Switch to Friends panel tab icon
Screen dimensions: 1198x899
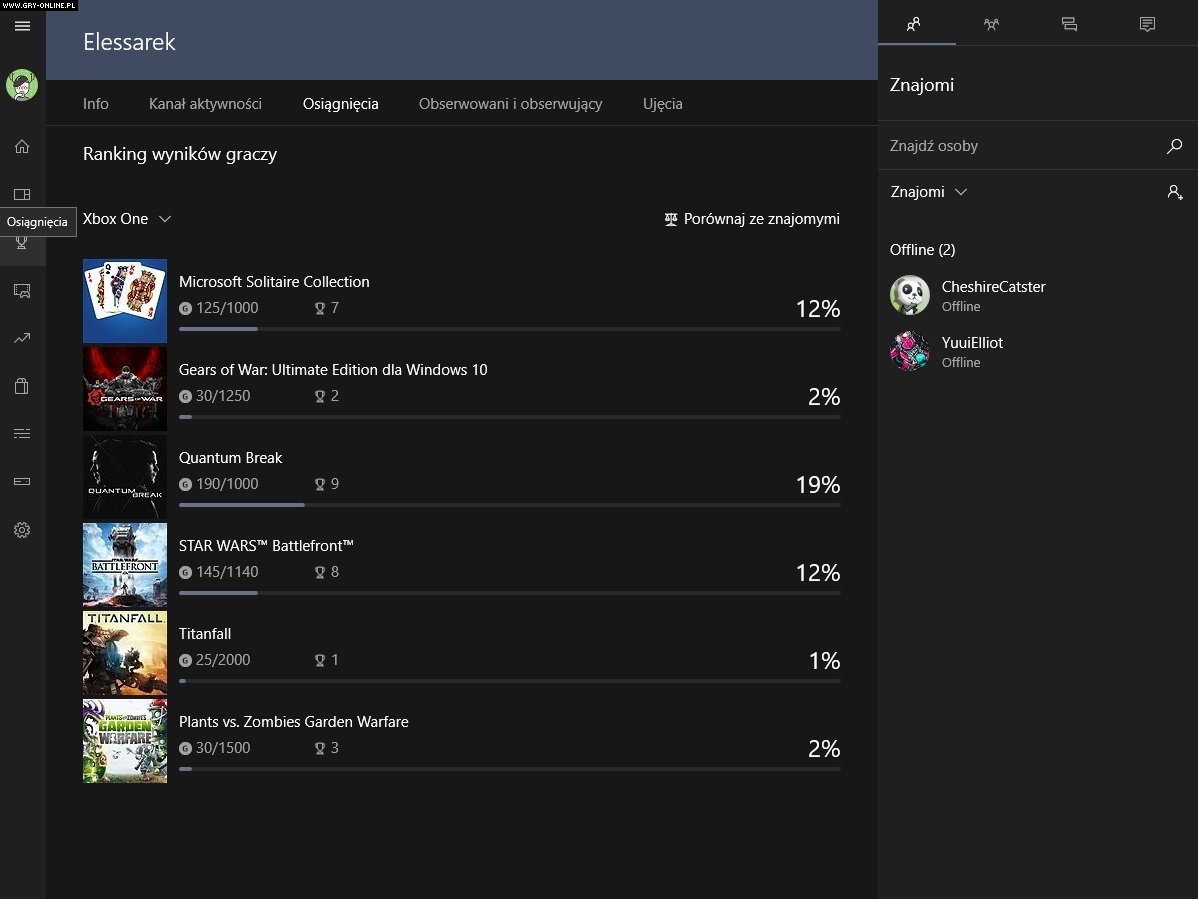pyautogui.click(x=914, y=24)
